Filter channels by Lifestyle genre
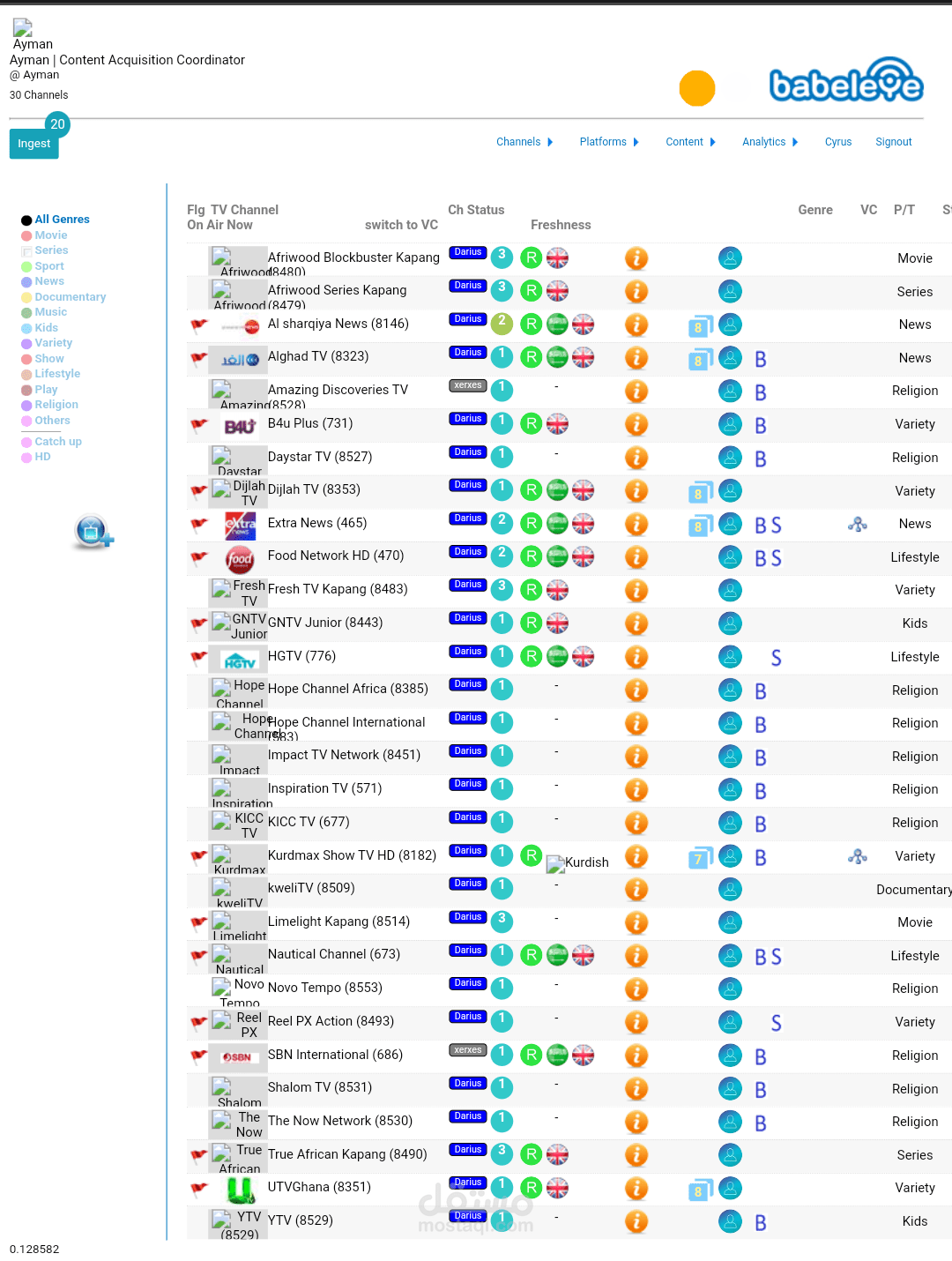 [57, 374]
